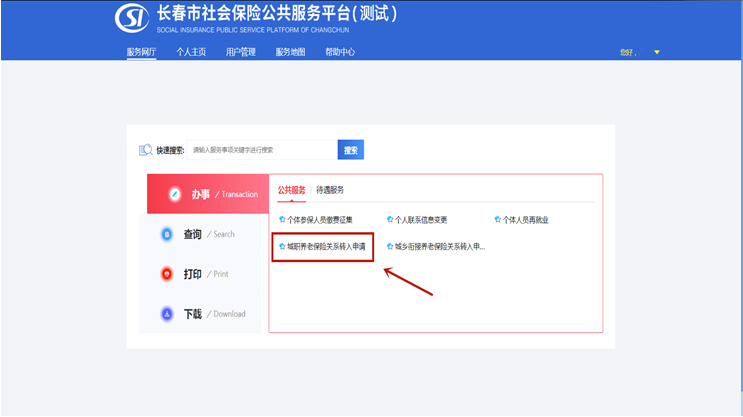Screen dimensions: 743x417
Task: Click the quick search magnifier icon
Action: pos(145,150)
